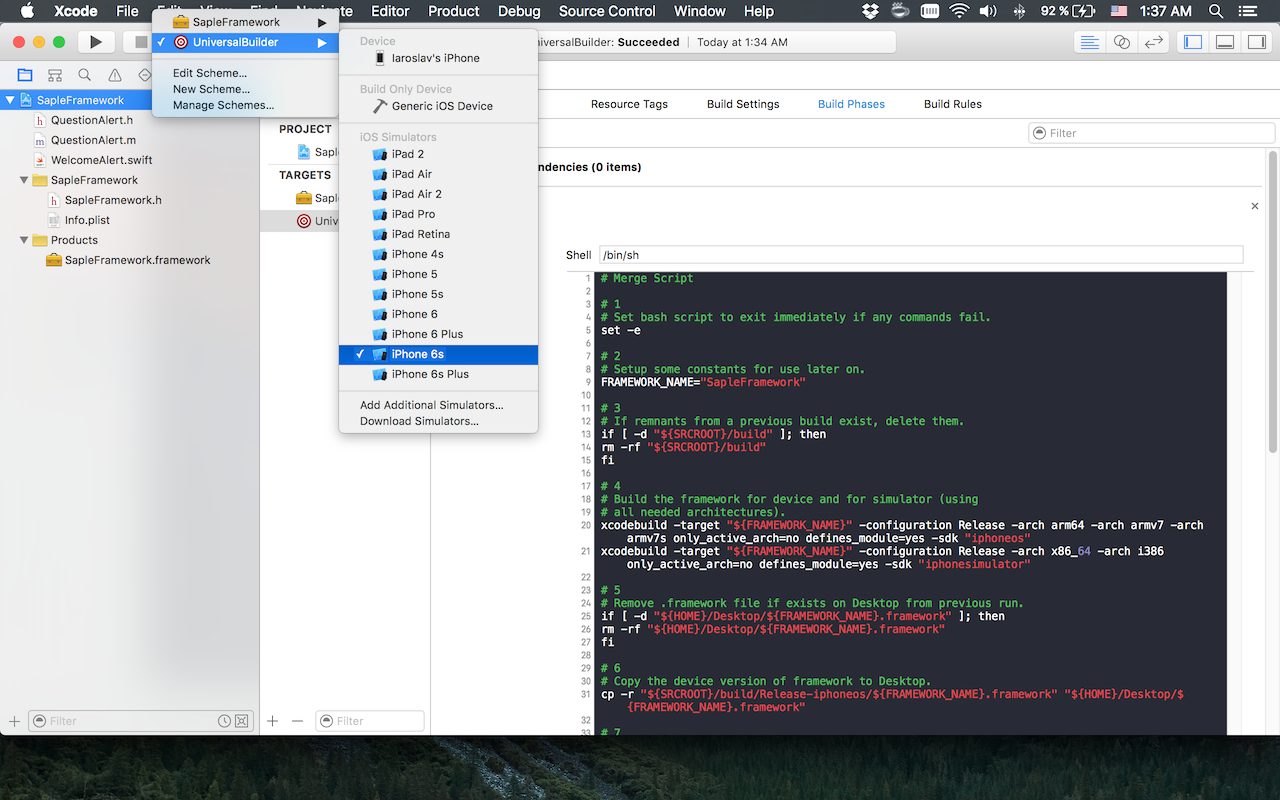Stop the running build
The image size is (1280, 800).
point(141,42)
